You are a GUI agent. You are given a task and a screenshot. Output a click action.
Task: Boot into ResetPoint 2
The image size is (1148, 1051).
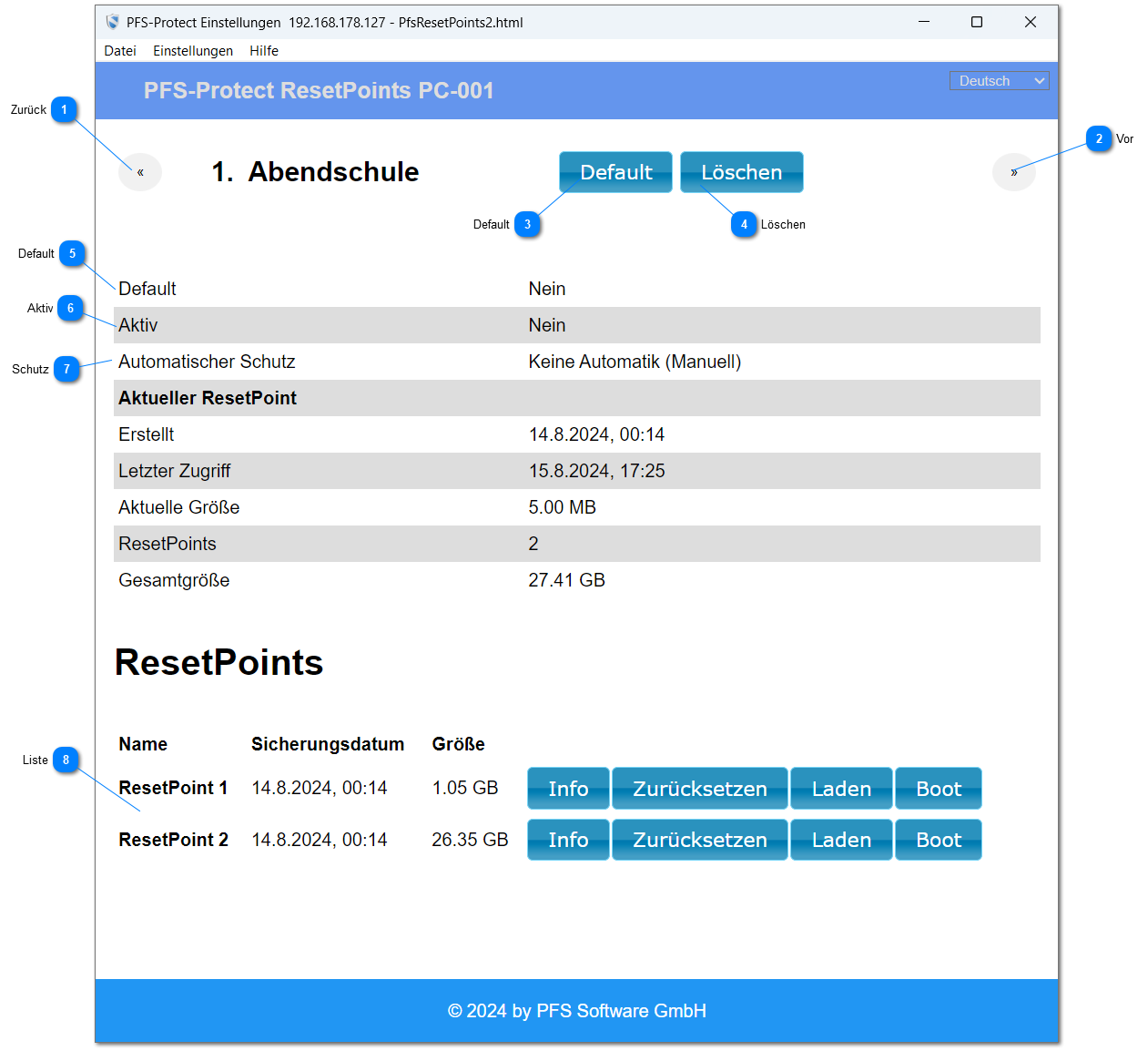coord(938,840)
